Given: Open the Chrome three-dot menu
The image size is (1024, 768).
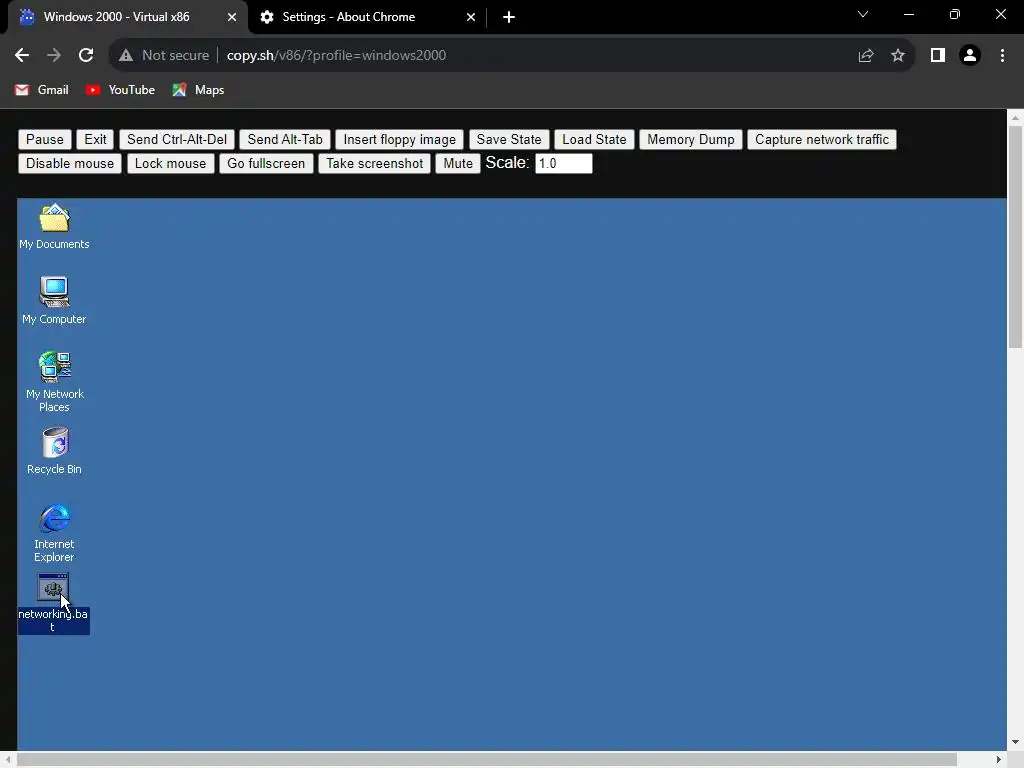Looking at the screenshot, I should [x=1002, y=56].
